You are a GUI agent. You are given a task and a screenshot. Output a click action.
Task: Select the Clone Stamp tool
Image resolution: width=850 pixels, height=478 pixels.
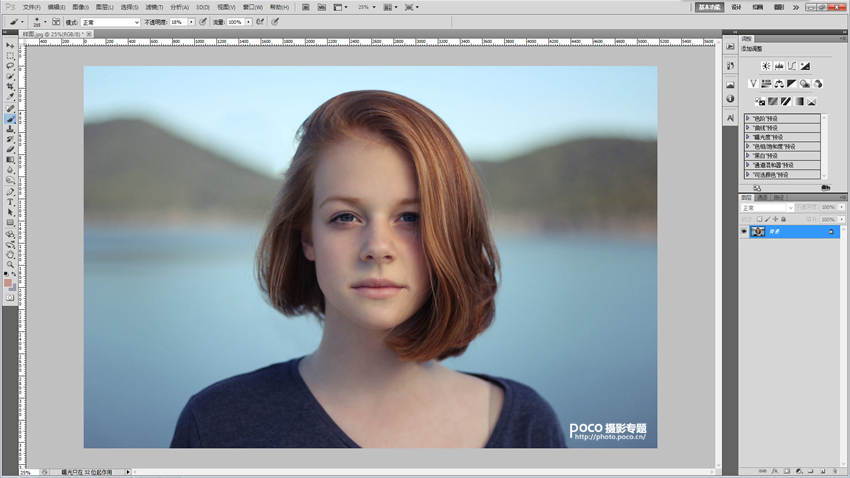10,129
